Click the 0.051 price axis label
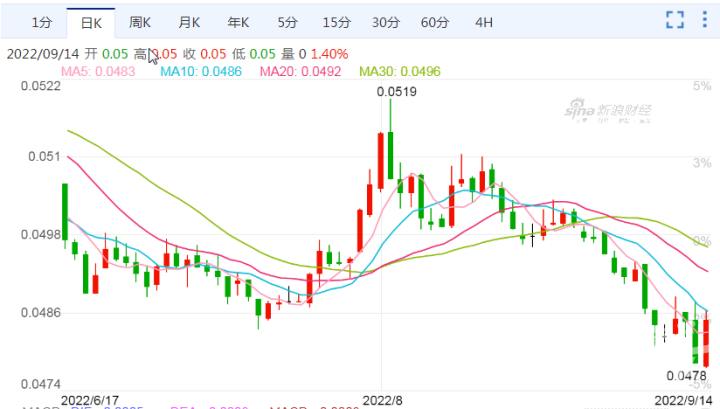 (x=45, y=157)
